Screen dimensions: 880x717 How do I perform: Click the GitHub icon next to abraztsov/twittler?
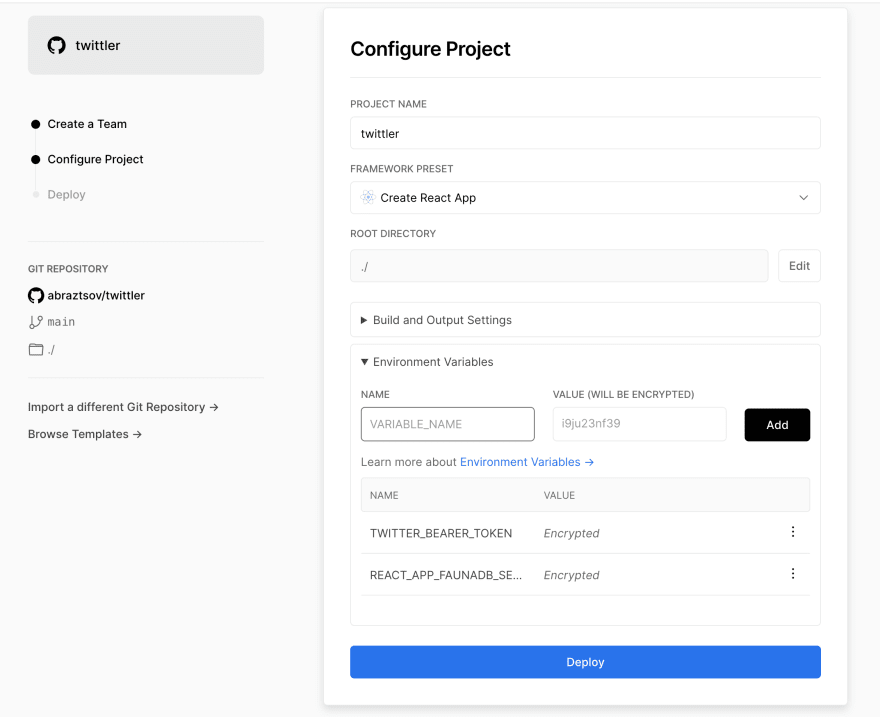(36, 296)
